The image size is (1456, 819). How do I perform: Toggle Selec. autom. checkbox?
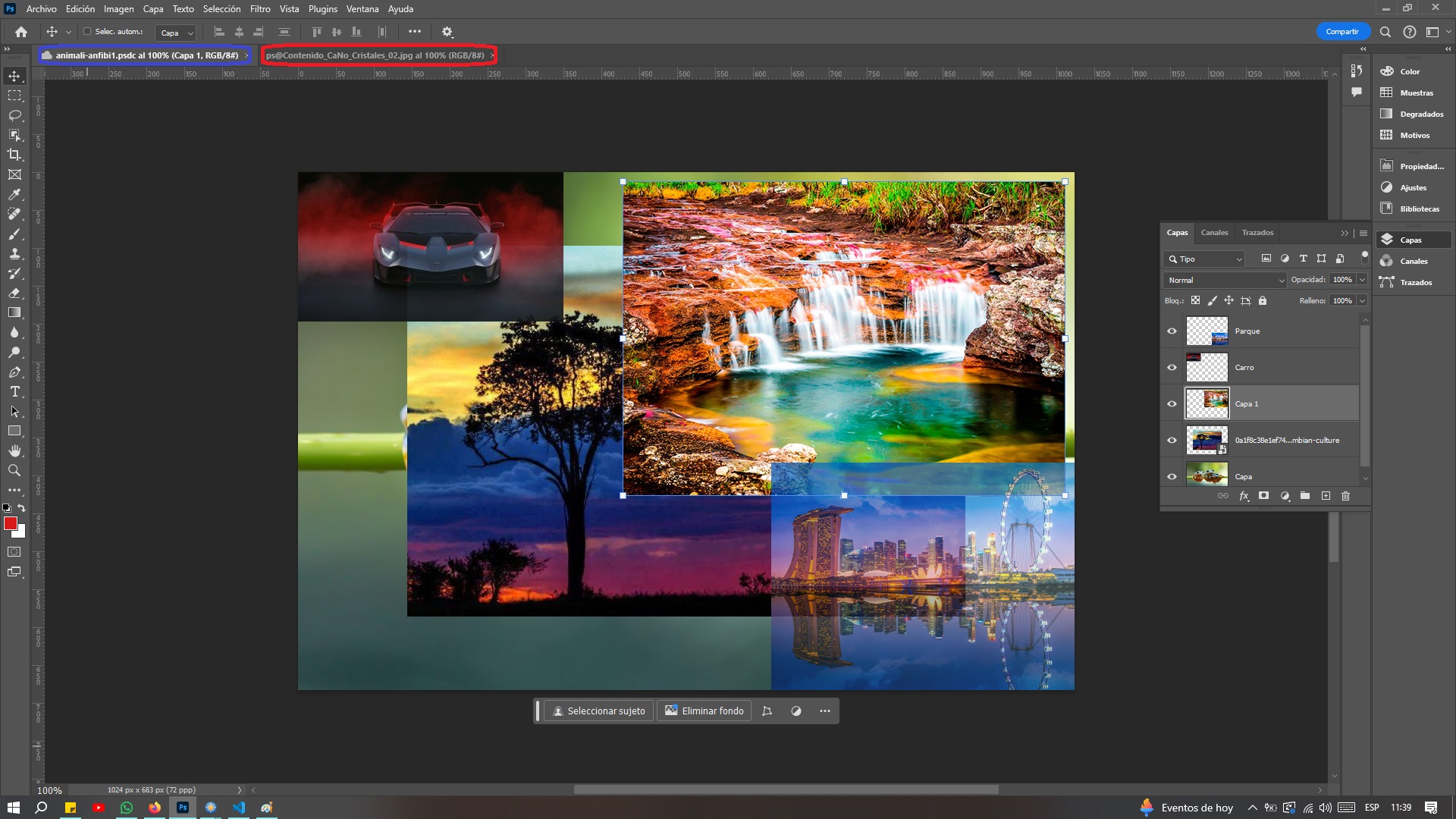point(87,32)
